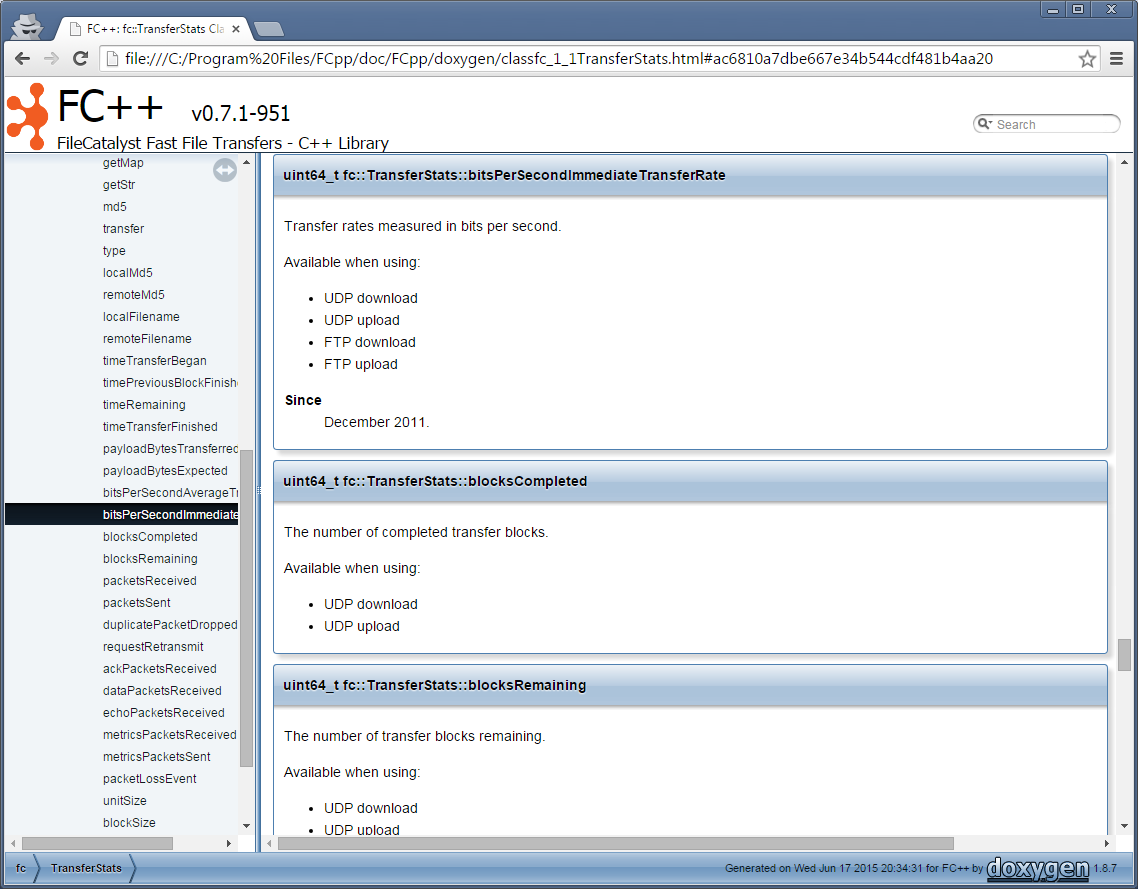Type in the doxygen Search box
The height and width of the screenshot is (889, 1138).
(1050, 124)
